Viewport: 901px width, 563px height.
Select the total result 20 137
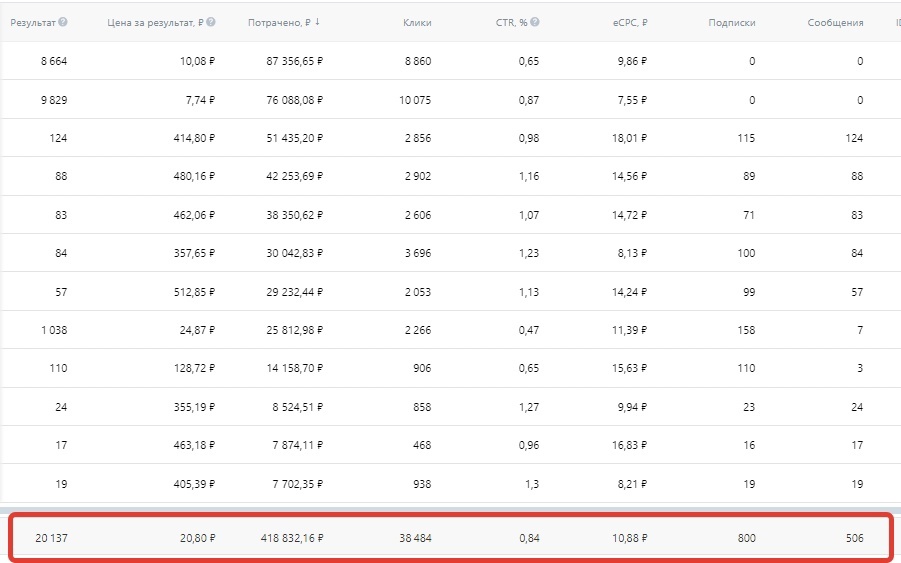point(51,538)
